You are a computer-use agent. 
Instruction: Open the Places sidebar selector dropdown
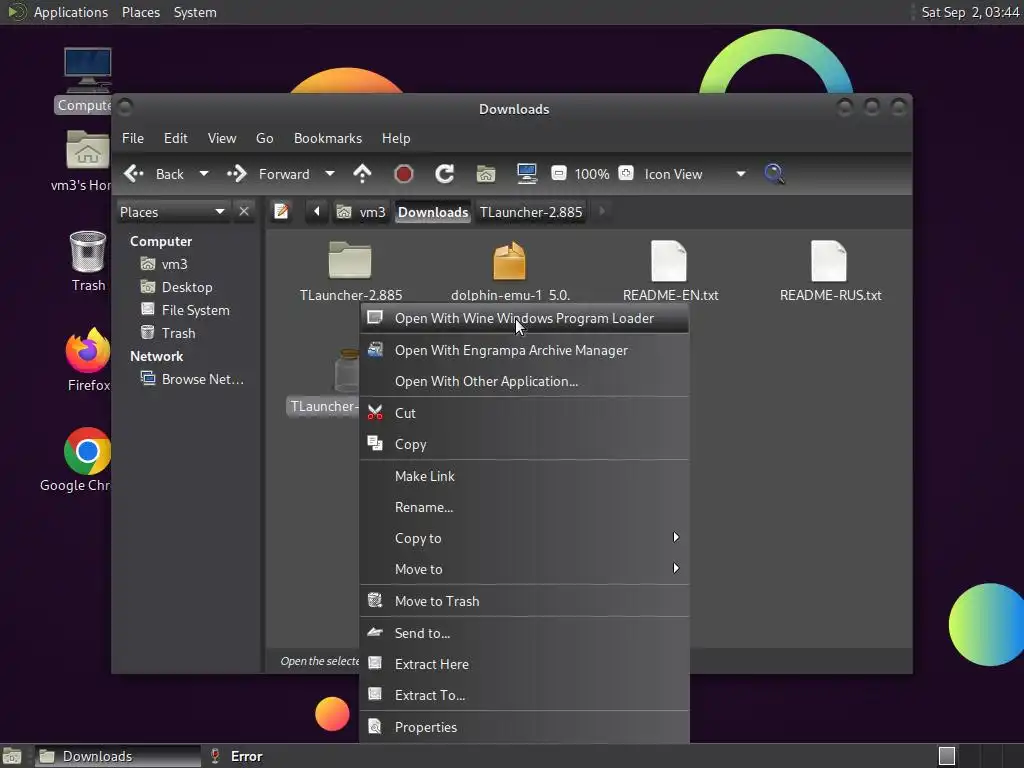coord(173,212)
